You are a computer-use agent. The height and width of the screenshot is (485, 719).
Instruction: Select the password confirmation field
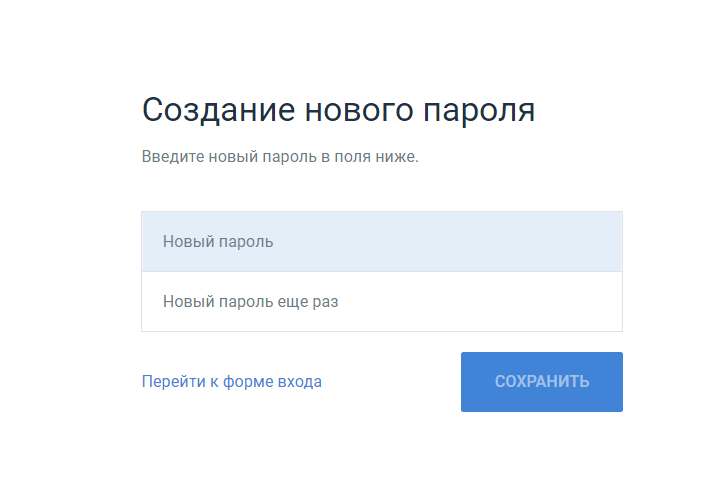coord(382,302)
